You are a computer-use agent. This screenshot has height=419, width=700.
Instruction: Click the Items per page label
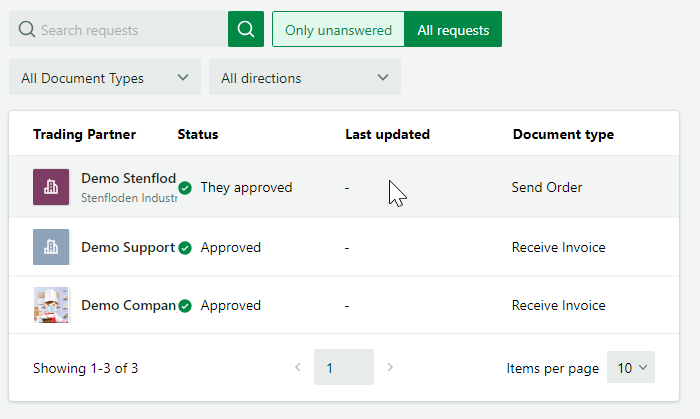[x=553, y=369]
